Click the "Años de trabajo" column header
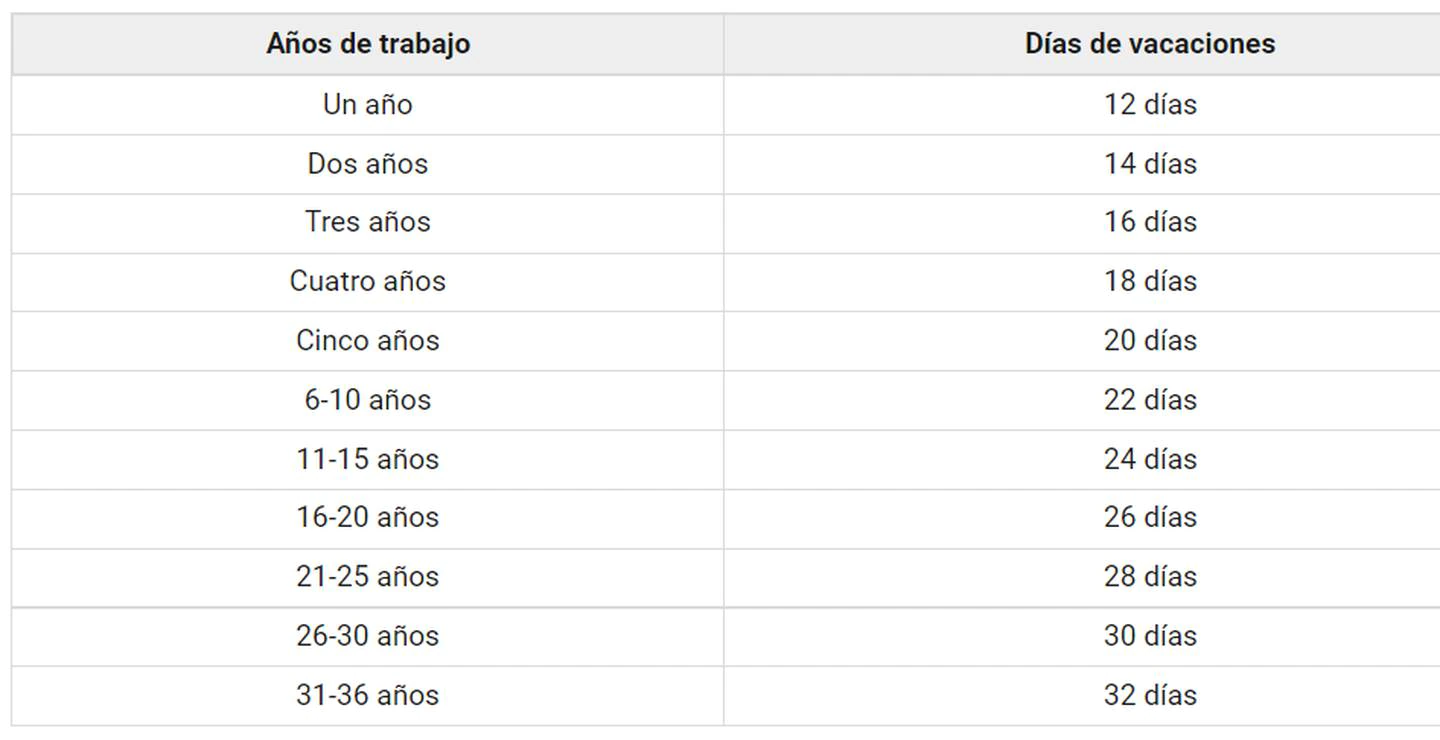 pos(368,44)
